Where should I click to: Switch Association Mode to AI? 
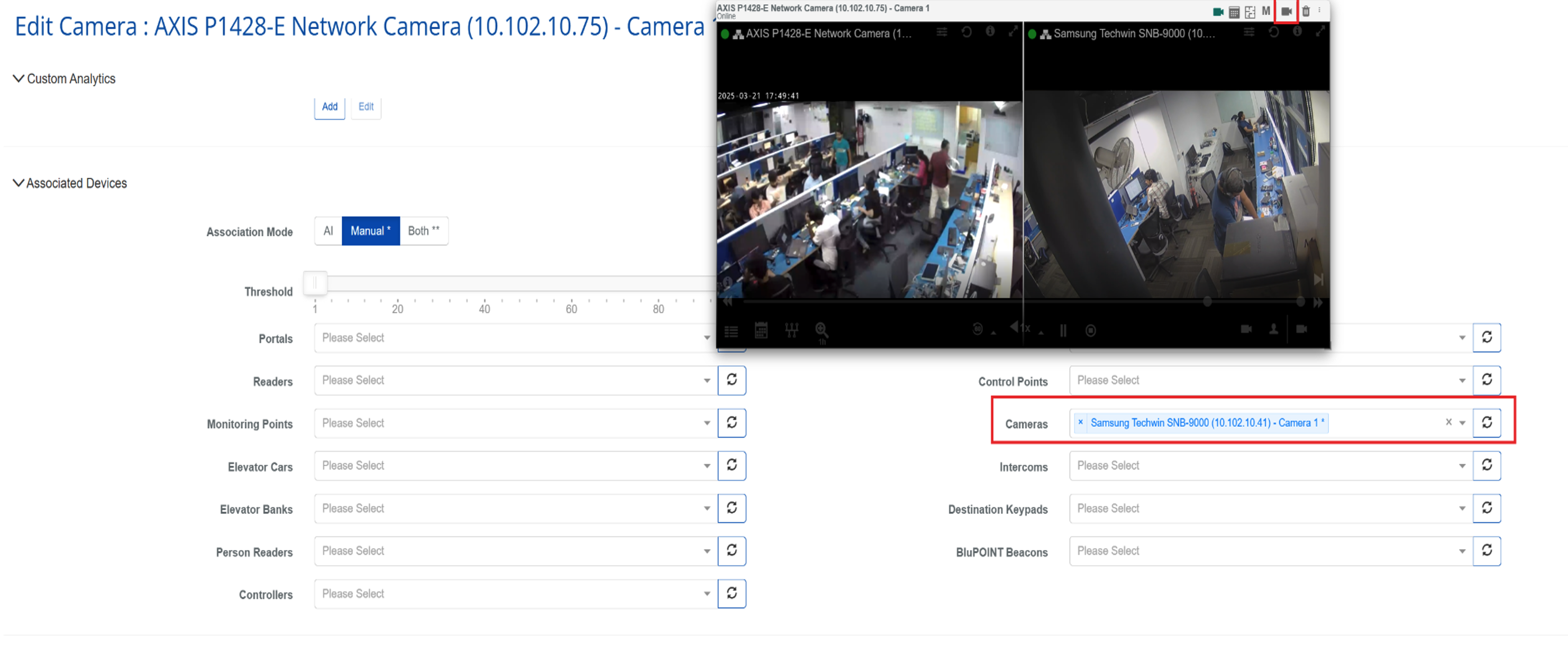pyautogui.click(x=328, y=231)
